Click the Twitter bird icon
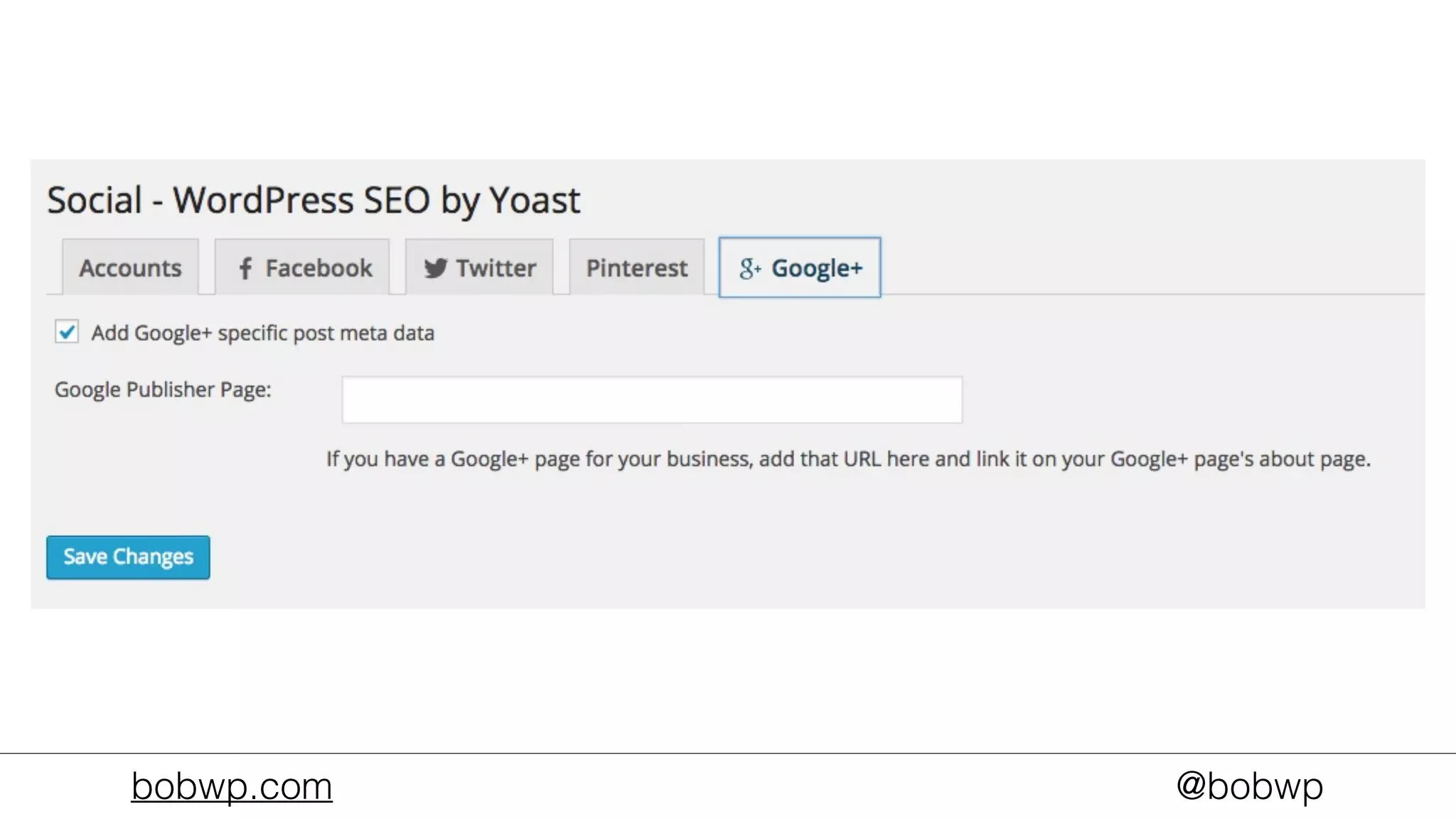This screenshot has width=1456, height=819. tap(435, 268)
